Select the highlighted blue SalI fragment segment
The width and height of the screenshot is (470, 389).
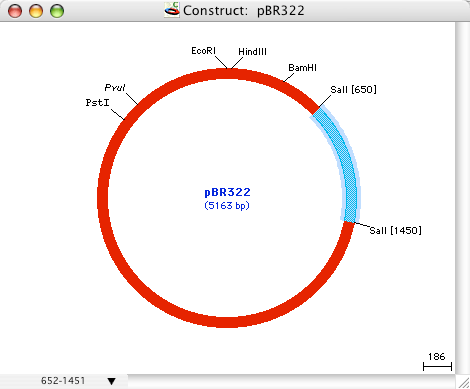click(x=344, y=160)
